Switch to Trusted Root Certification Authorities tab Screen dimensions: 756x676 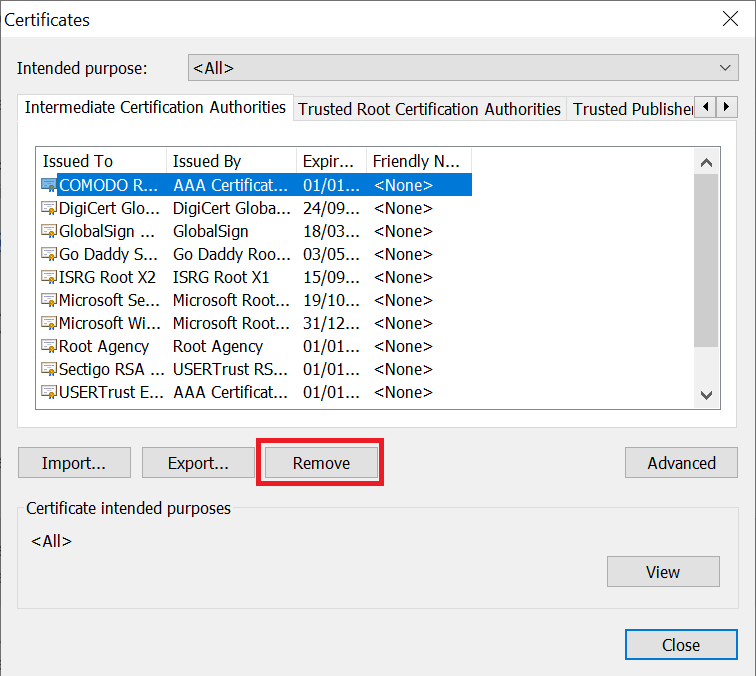pyautogui.click(x=429, y=109)
